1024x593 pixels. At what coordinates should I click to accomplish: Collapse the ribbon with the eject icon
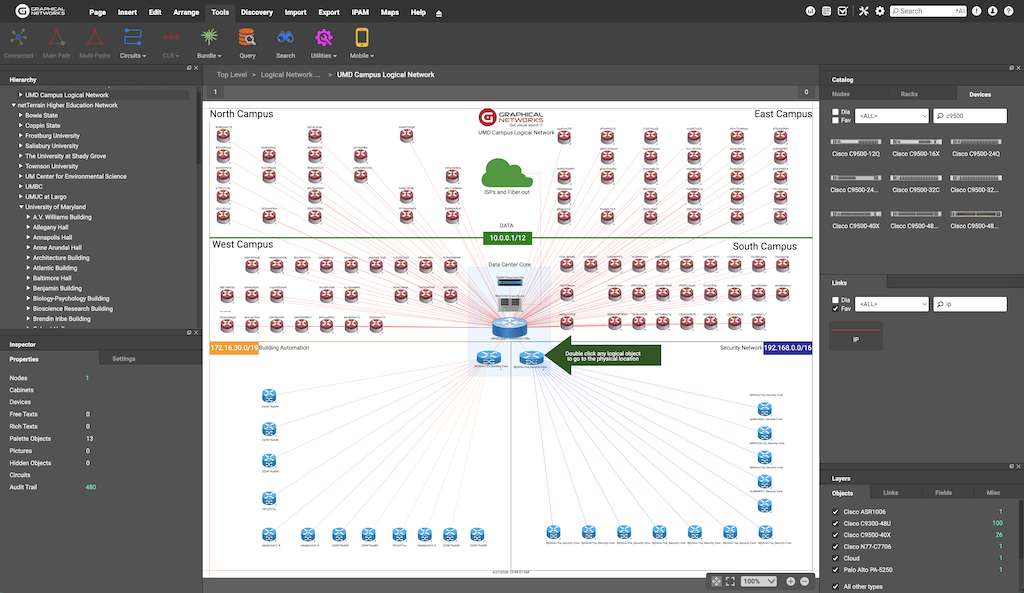pyautogui.click(x=439, y=13)
